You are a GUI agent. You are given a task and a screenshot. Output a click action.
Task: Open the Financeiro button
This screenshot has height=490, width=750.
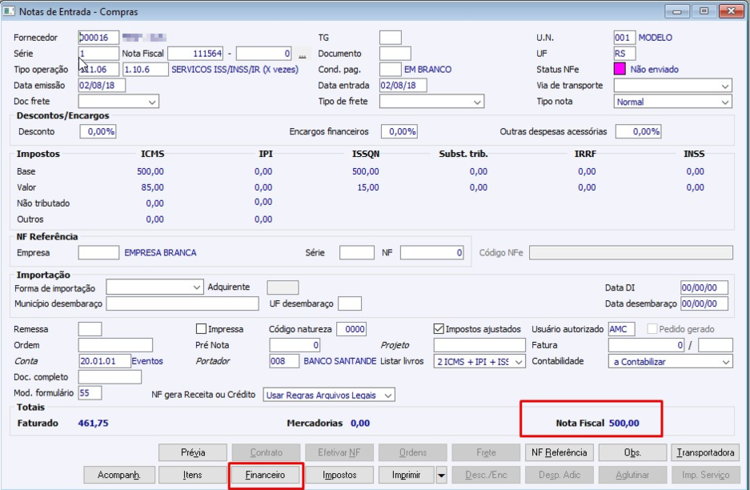pyautogui.click(x=265, y=475)
